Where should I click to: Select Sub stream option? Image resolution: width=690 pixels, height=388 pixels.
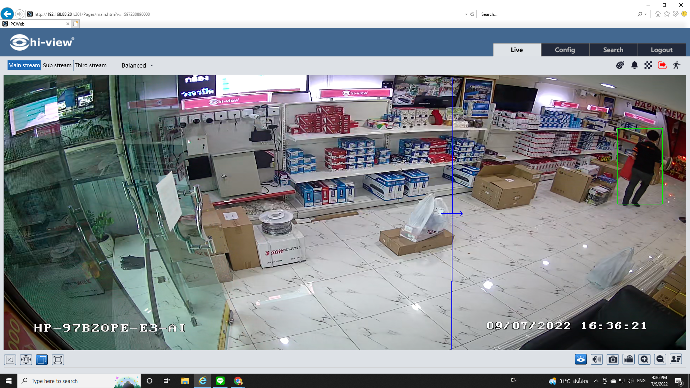pyautogui.click(x=57, y=65)
